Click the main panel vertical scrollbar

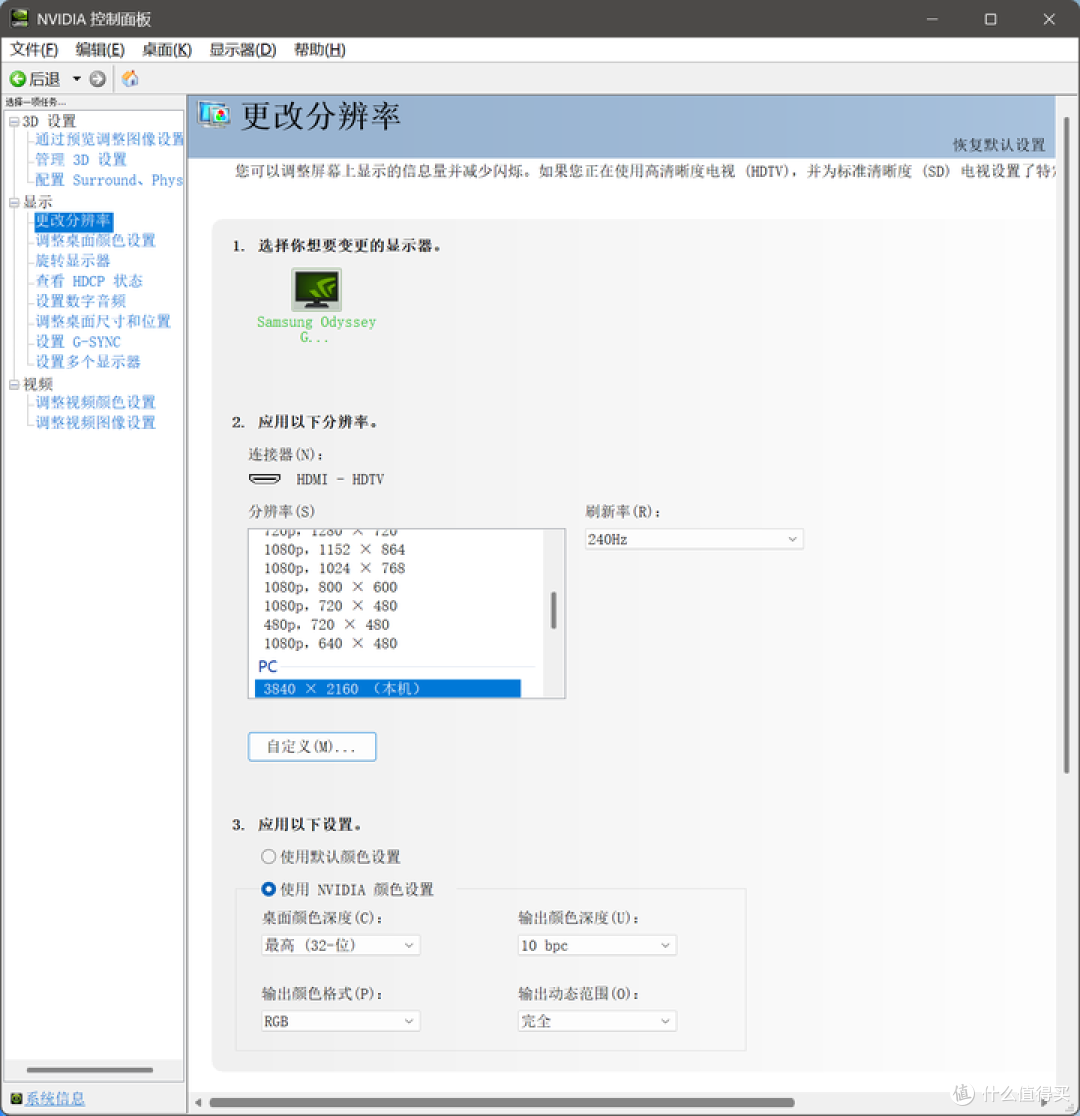(1066, 445)
